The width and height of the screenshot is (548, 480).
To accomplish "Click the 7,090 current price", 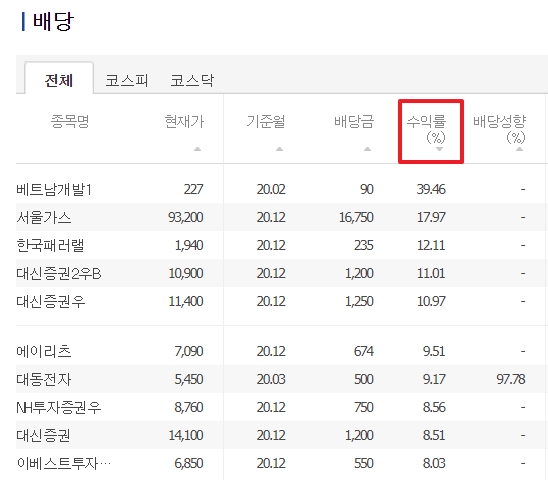I will tap(189, 351).
